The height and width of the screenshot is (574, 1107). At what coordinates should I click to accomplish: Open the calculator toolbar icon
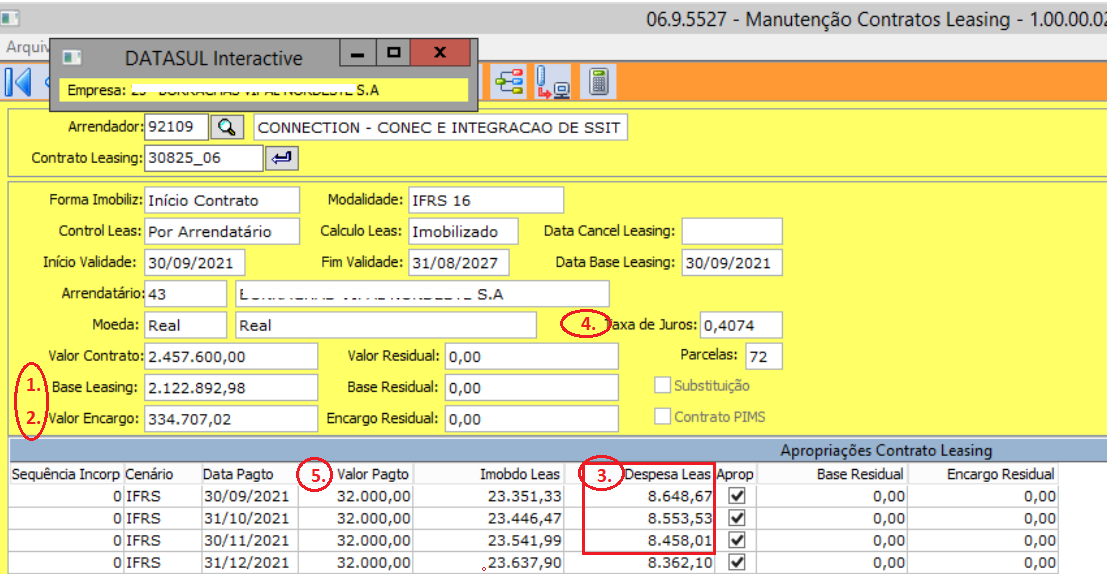coord(599,82)
